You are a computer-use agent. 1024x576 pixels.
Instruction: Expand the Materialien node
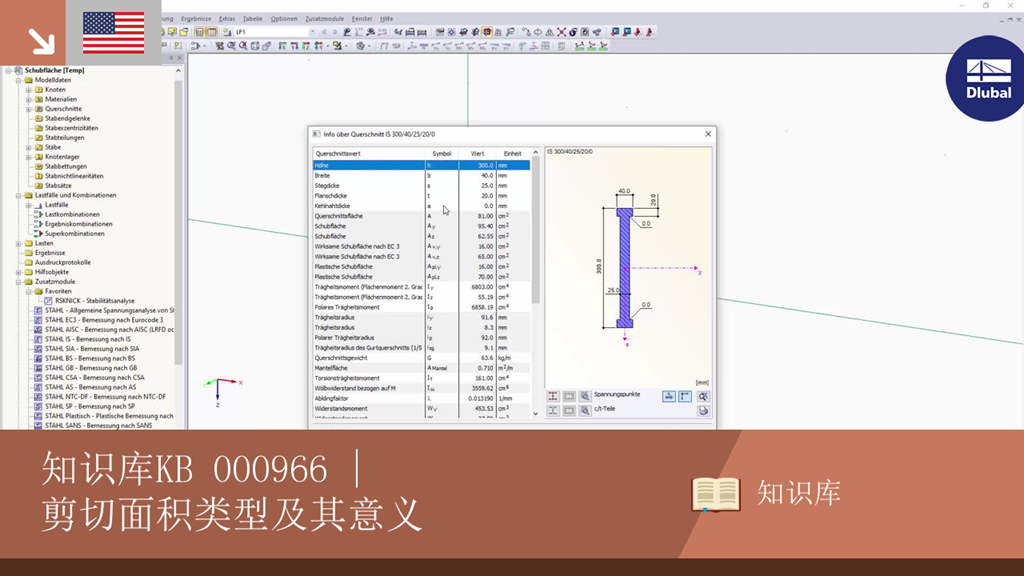pyautogui.click(x=29, y=99)
